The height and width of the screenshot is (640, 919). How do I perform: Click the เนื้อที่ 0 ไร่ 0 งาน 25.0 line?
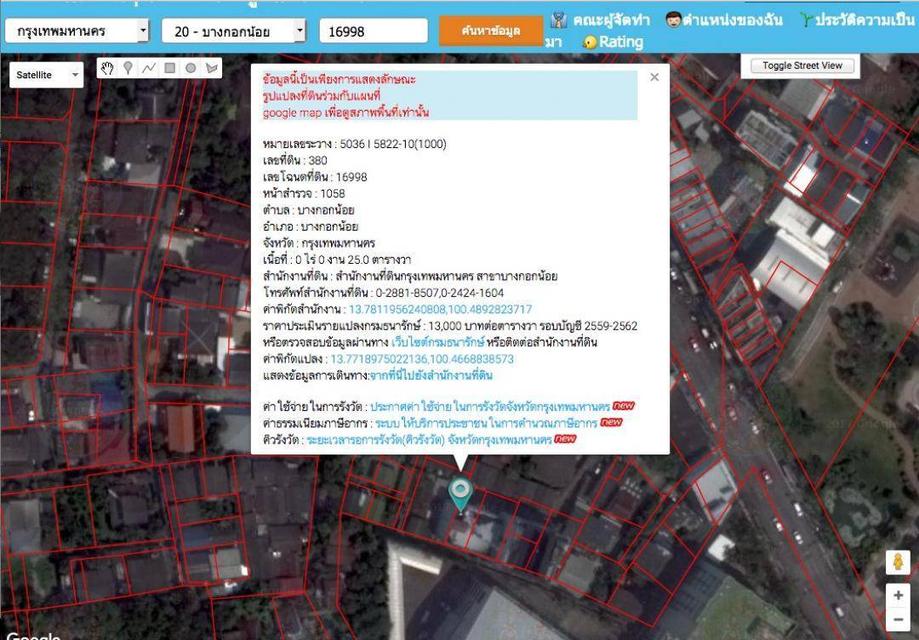[337, 260]
